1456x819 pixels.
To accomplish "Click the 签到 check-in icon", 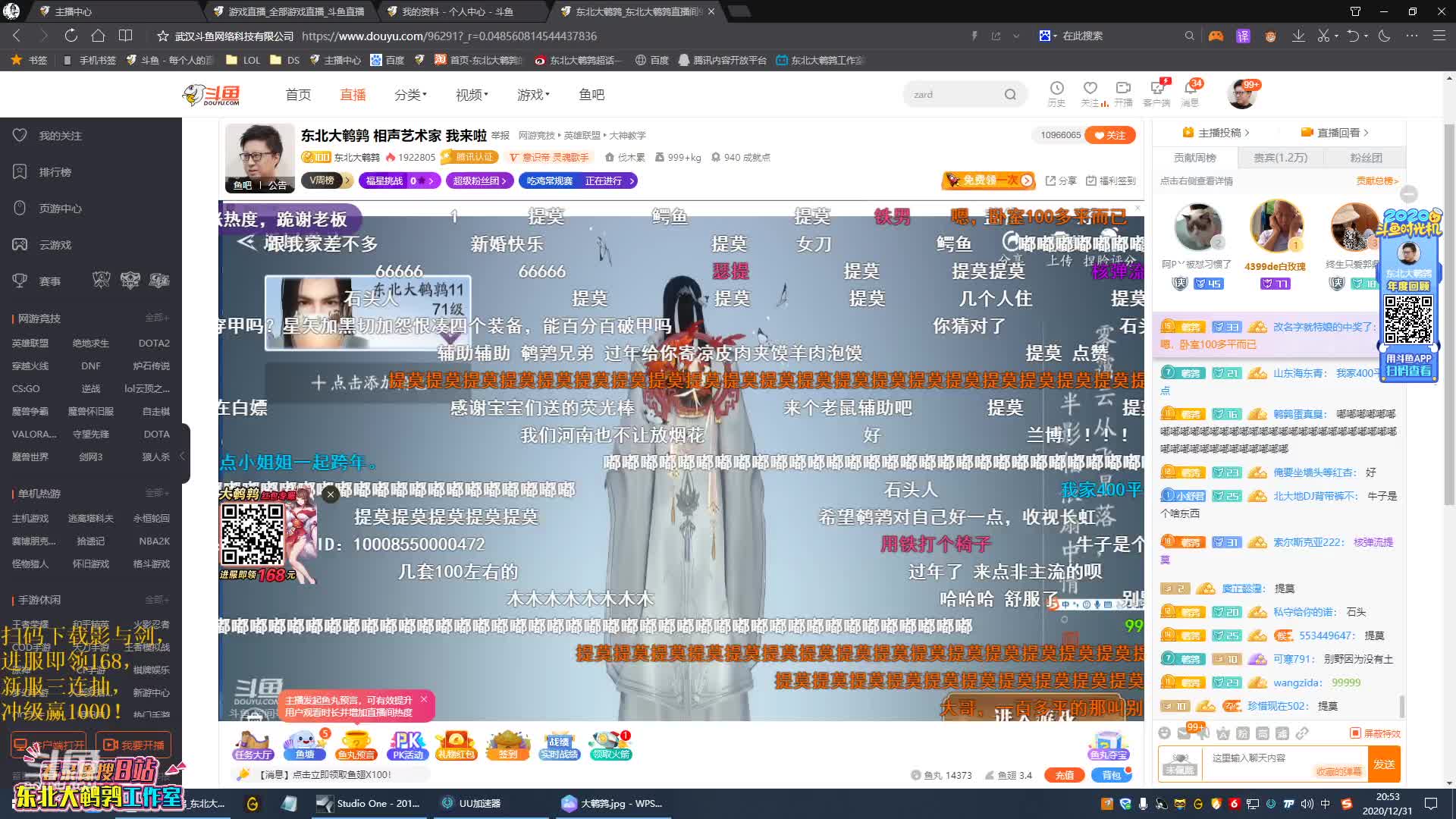I will pos(508,744).
